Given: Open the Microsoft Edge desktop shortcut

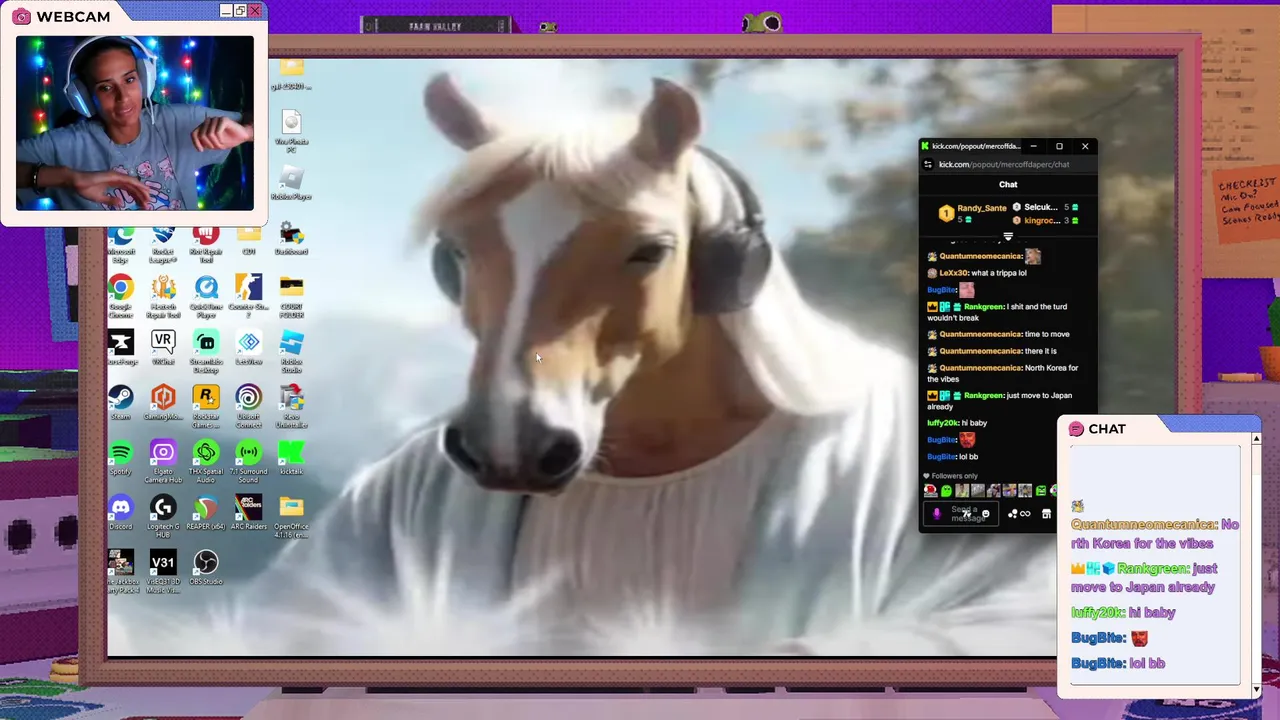Looking at the screenshot, I should pos(121,245).
